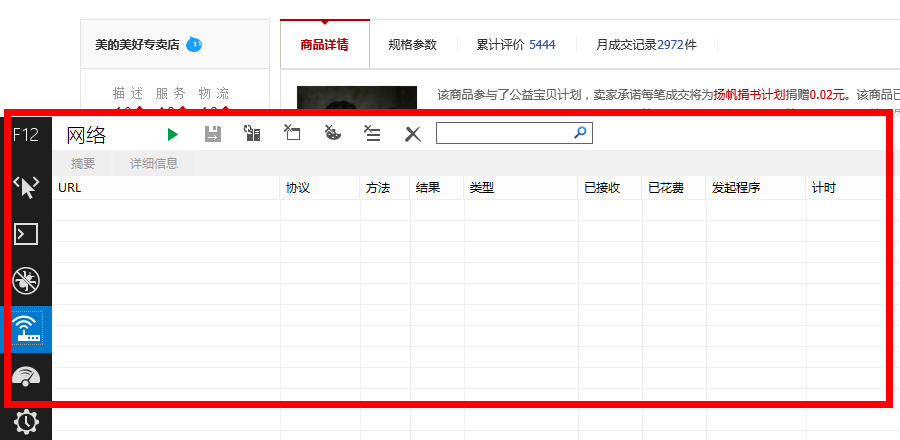Click the network search input field
The height and width of the screenshot is (440, 900).
click(x=503, y=133)
